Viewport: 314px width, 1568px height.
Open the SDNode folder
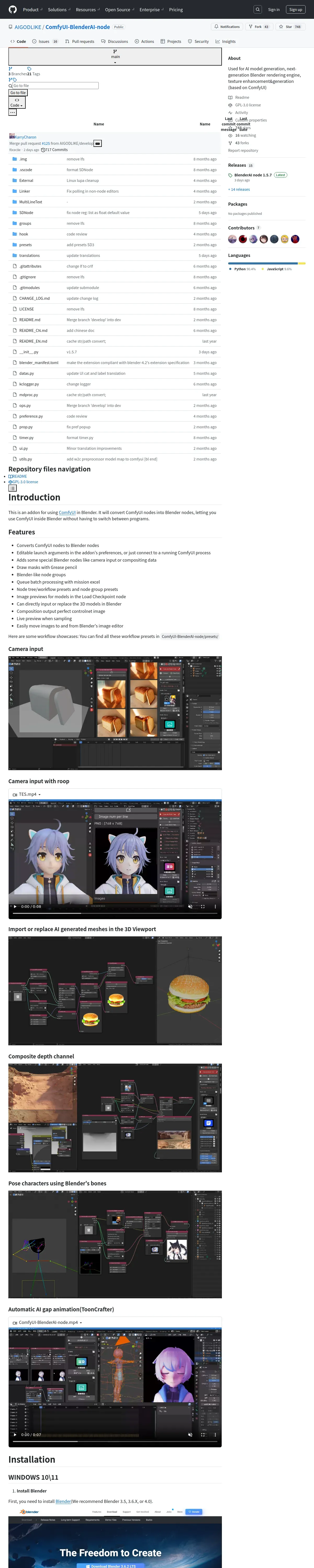point(26,212)
